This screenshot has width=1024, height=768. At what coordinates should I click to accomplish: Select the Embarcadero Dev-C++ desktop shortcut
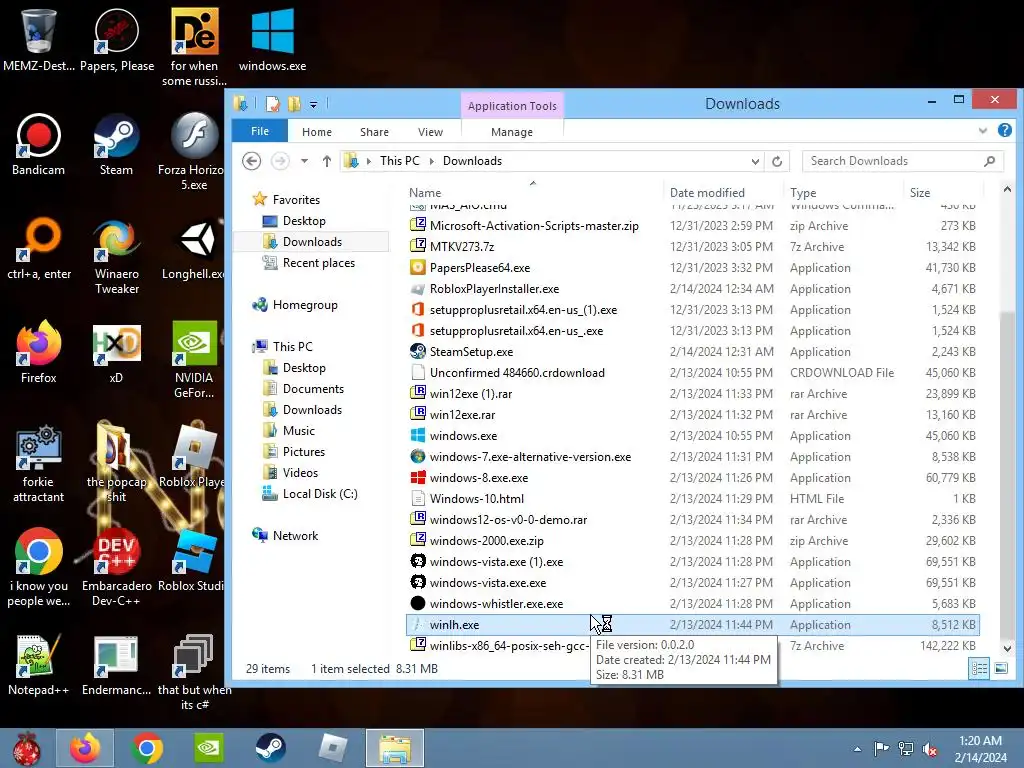coord(116,567)
